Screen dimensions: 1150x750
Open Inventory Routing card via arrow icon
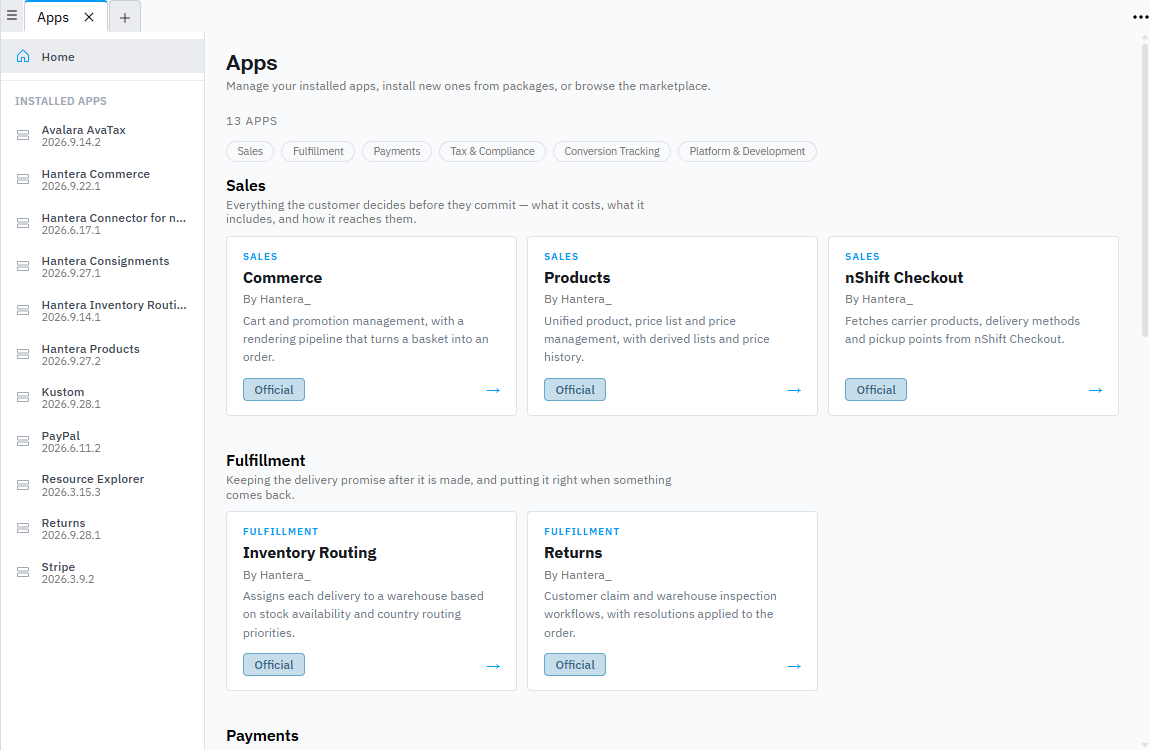493,666
